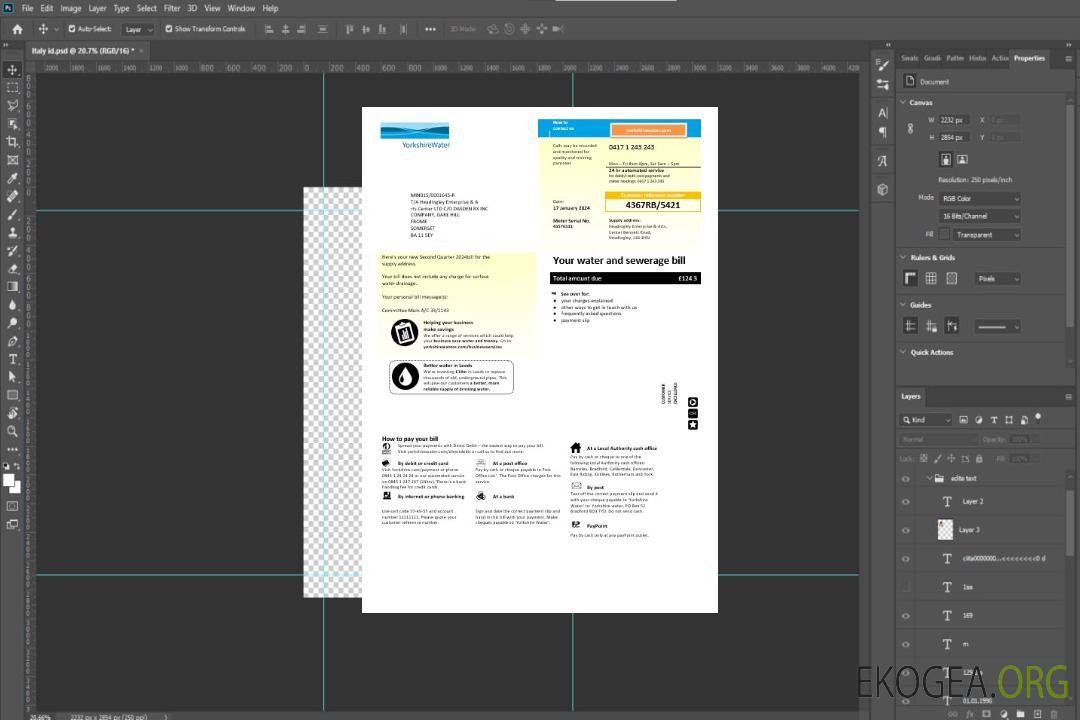Switch to the Swatches panel tab
The width and height of the screenshot is (1080, 720).
909,58
